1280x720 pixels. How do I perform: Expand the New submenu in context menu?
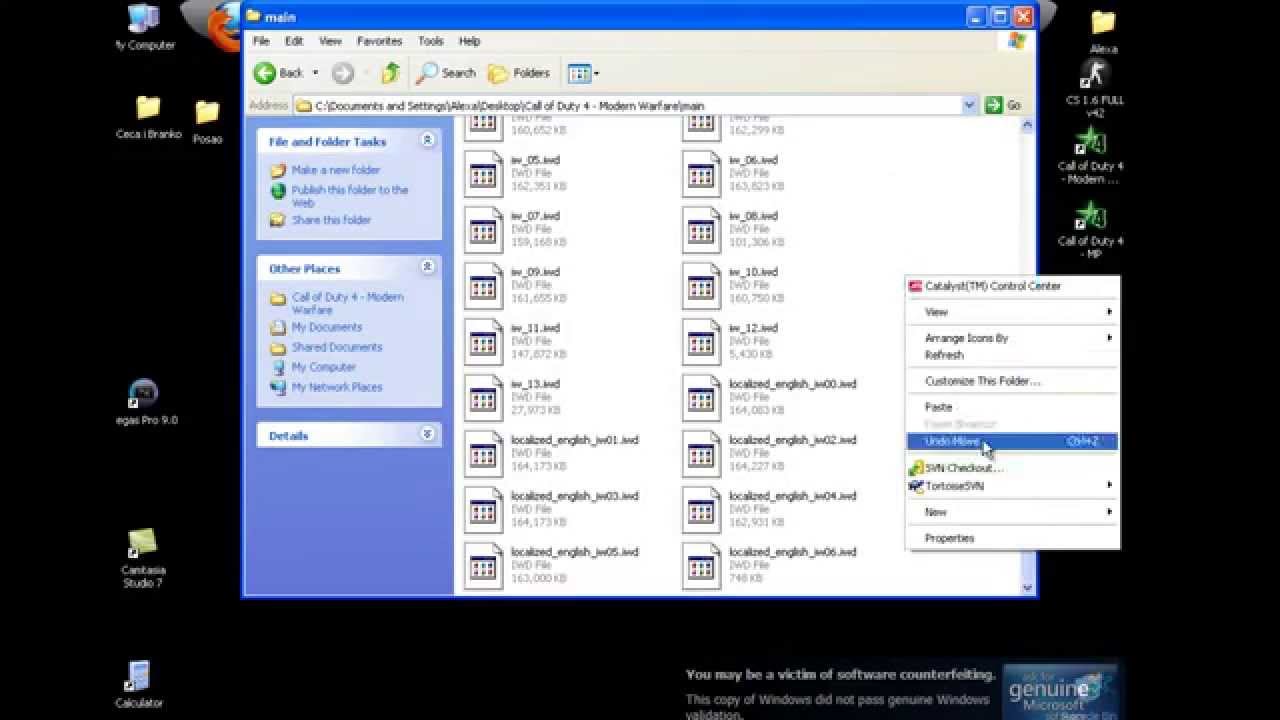[x=1012, y=512]
